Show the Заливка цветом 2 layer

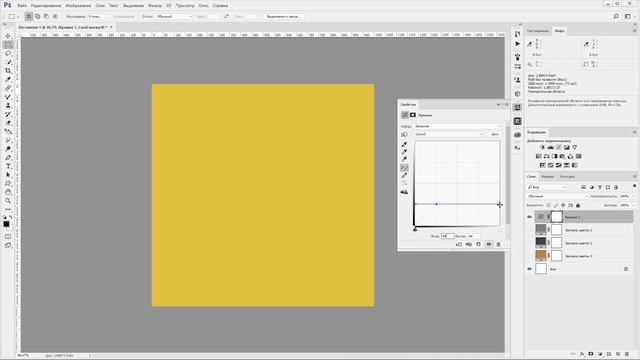529,243
